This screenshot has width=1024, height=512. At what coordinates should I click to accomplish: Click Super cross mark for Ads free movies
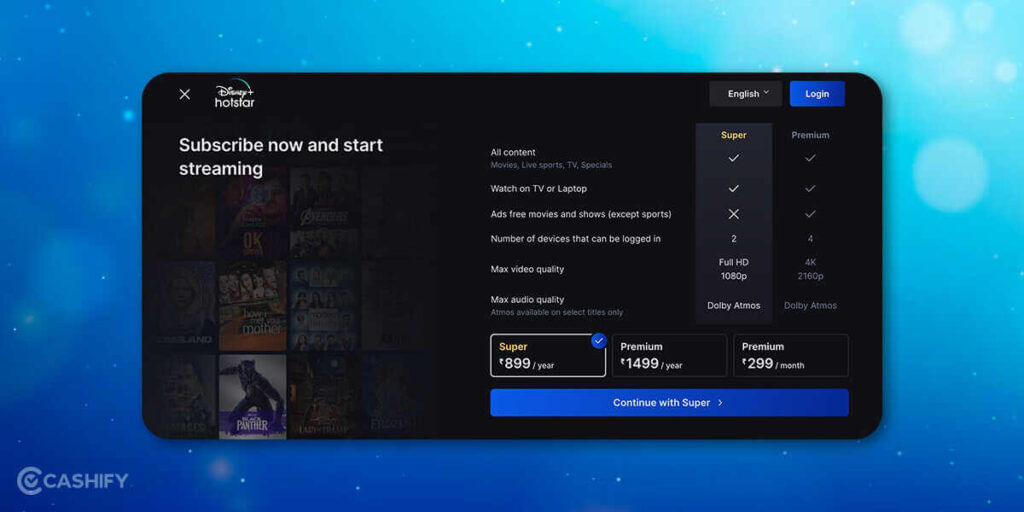click(x=733, y=214)
